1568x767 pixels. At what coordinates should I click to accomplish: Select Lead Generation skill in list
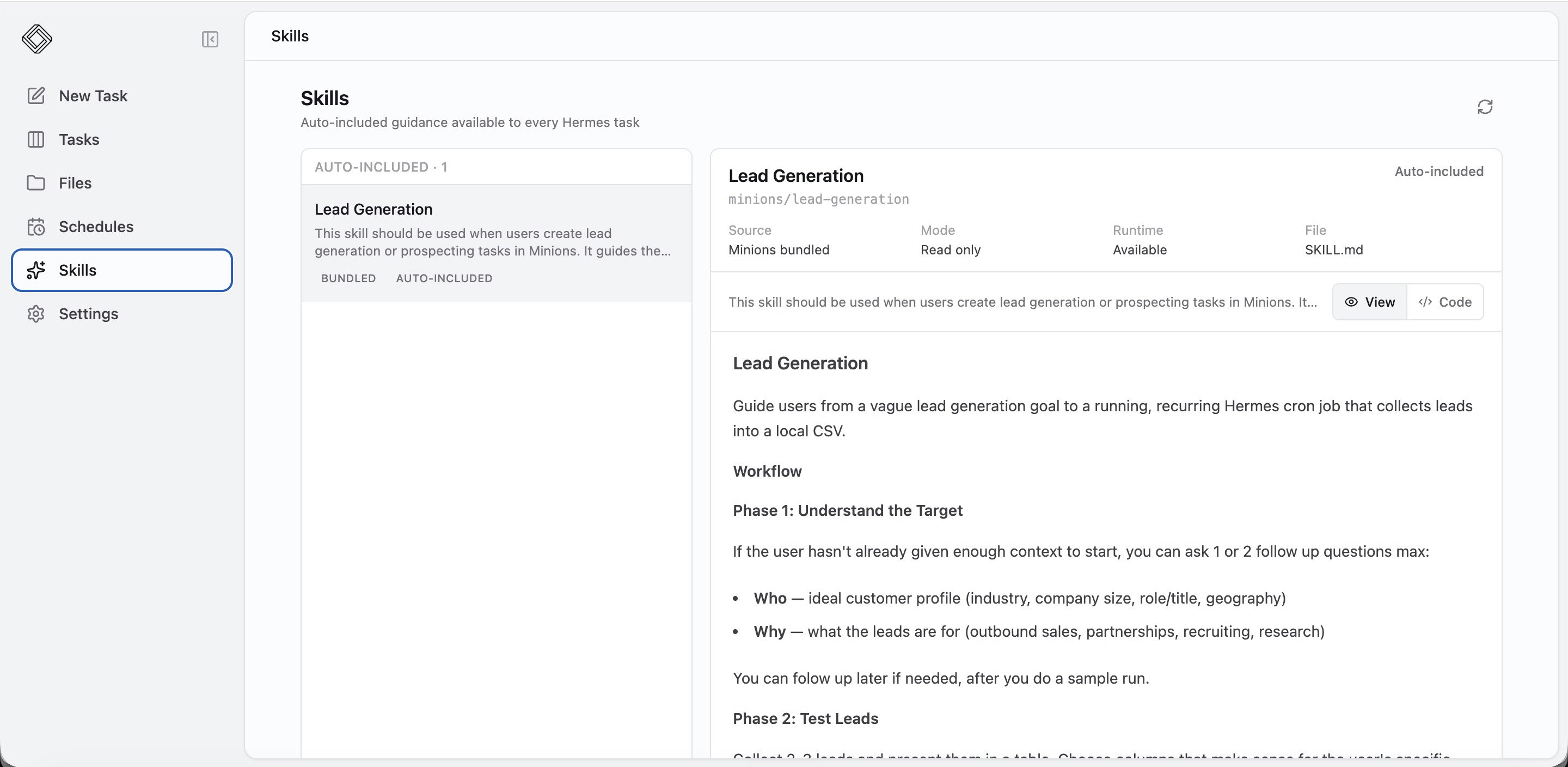pyautogui.click(x=496, y=243)
